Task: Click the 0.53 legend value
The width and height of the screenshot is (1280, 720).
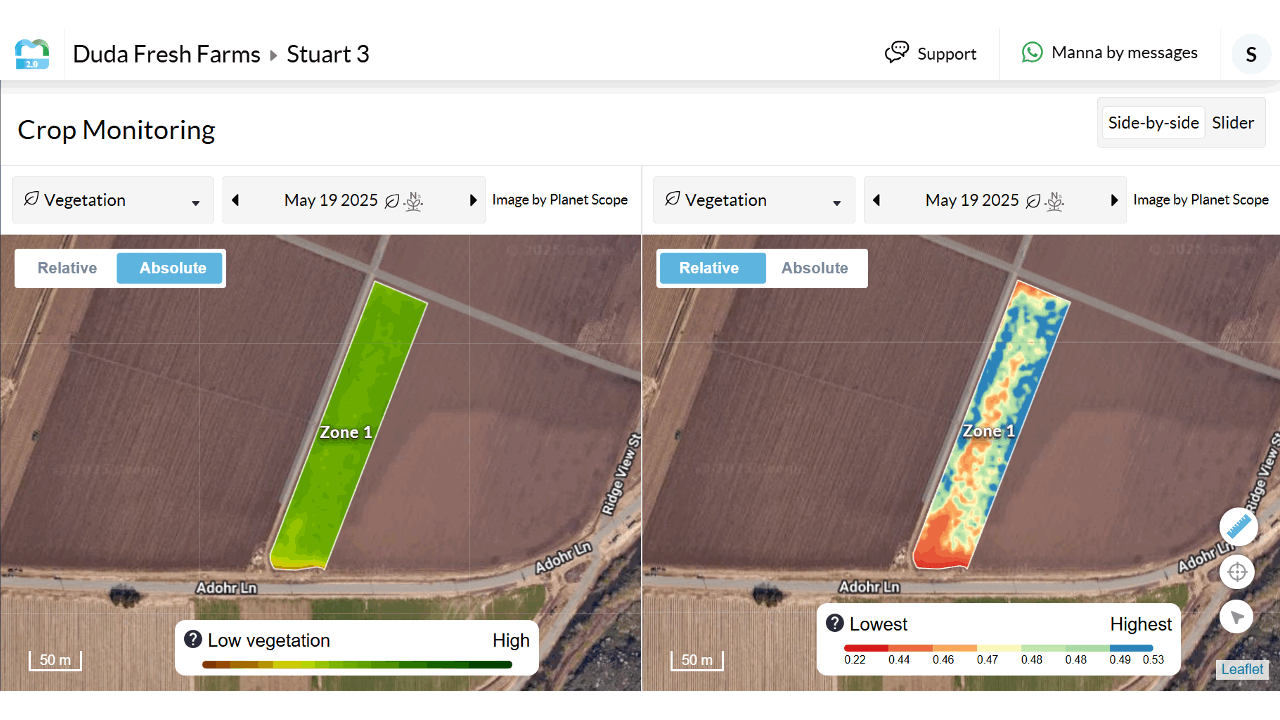Action: (1154, 660)
